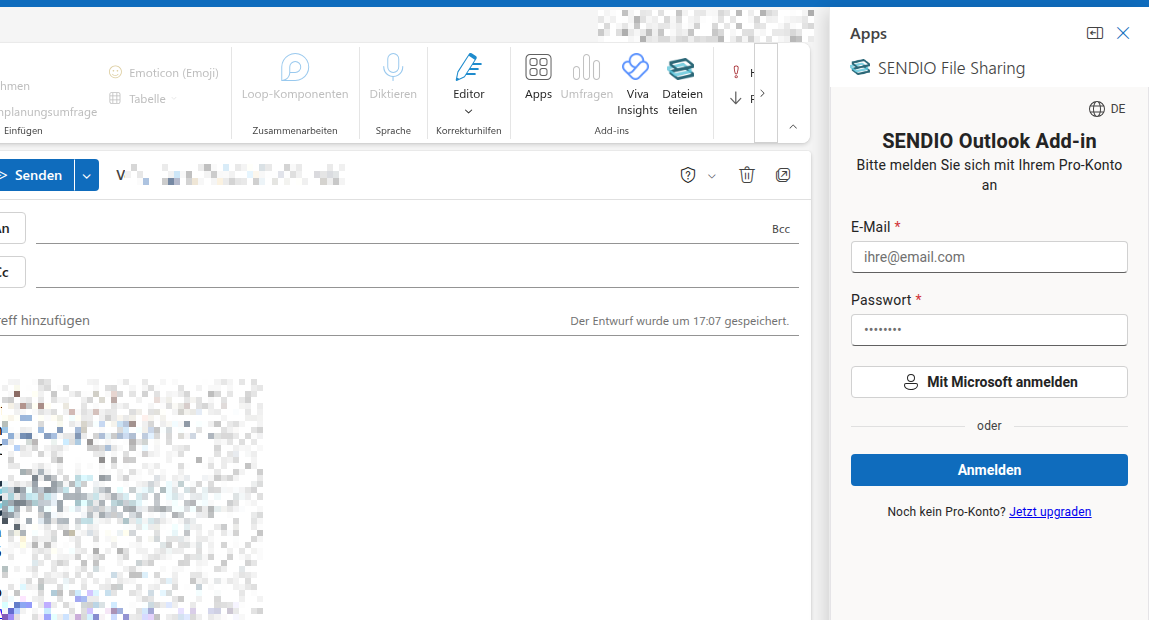Image resolution: width=1149 pixels, height=620 pixels.
Task: Focus the Passwort input field
Action: (x=989, y=330)
